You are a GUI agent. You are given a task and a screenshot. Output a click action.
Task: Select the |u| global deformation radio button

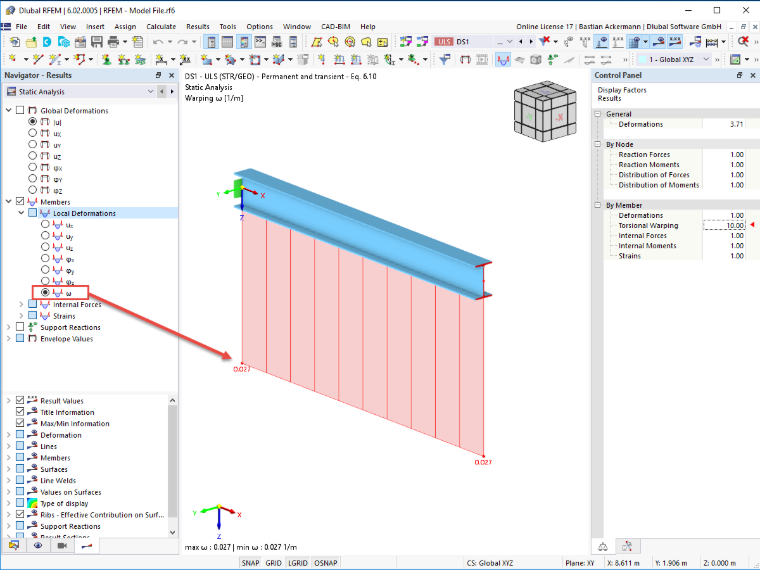[32, 121]
